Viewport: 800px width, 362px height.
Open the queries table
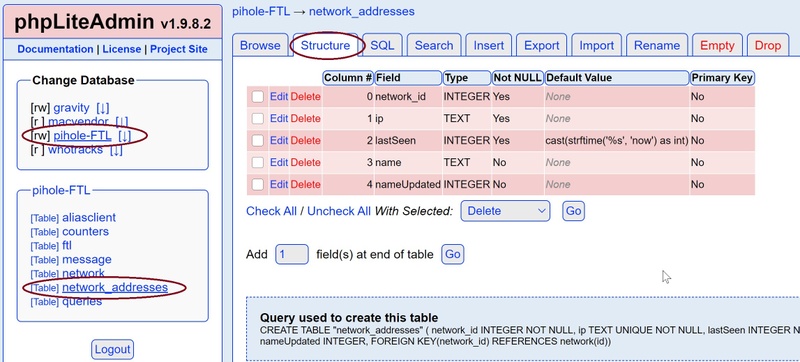(x=82, y=301)
